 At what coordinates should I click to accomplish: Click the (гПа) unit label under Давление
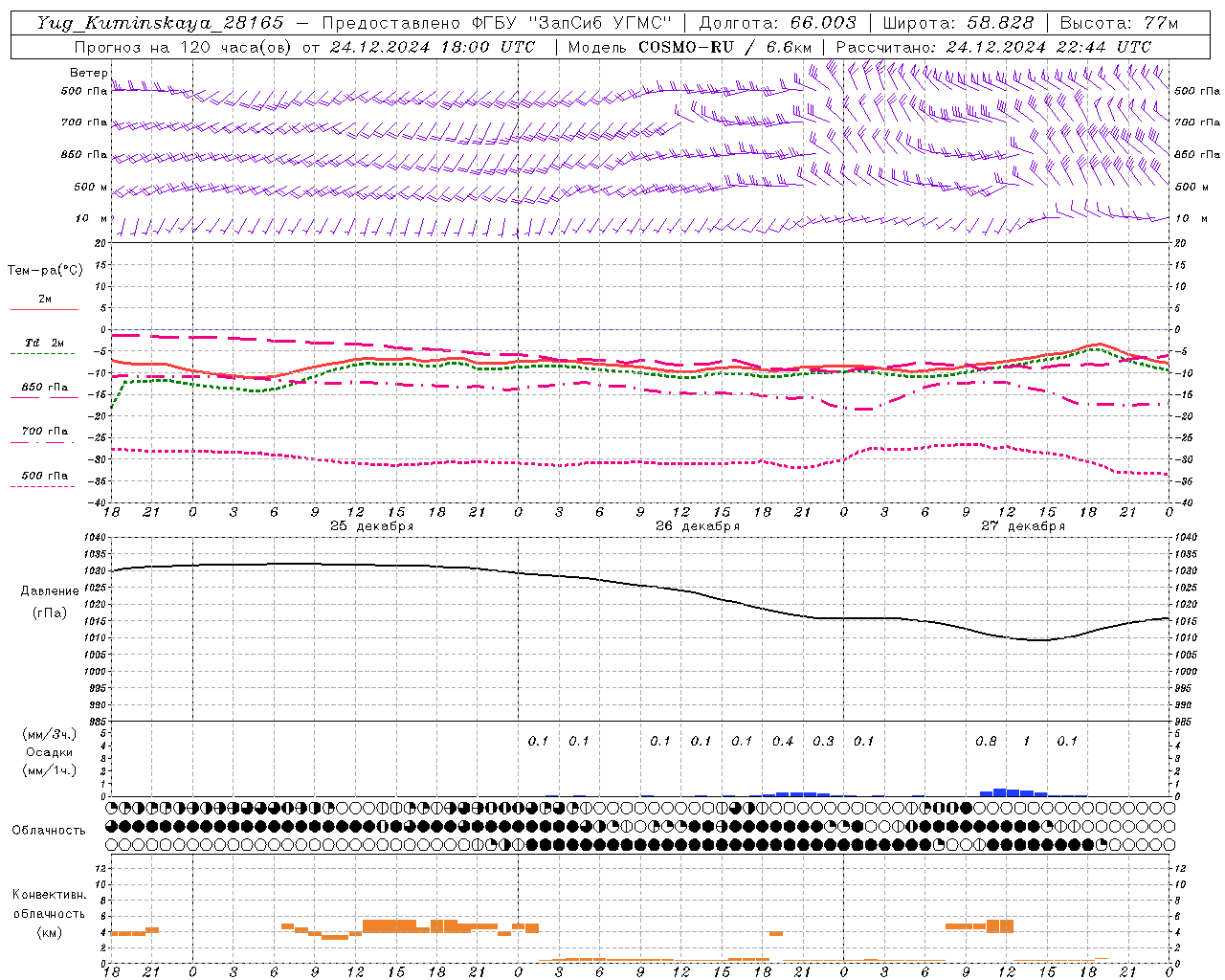pos(50,613)
